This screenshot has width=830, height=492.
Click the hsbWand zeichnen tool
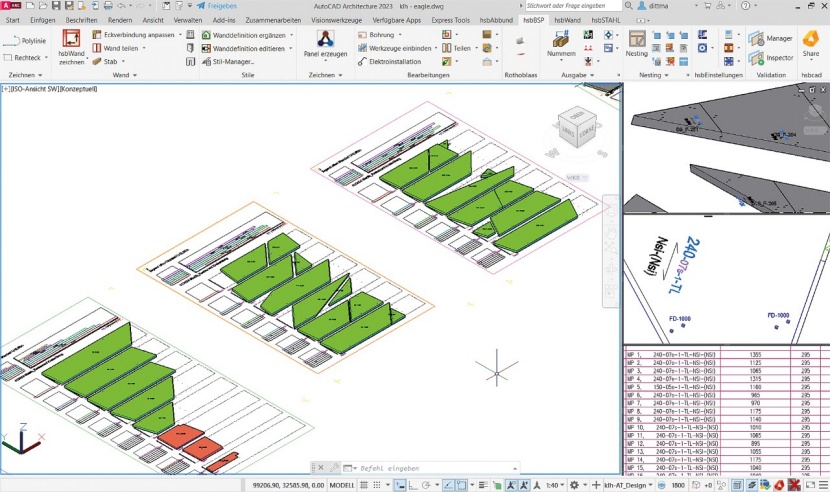click(x=72, y=46)
